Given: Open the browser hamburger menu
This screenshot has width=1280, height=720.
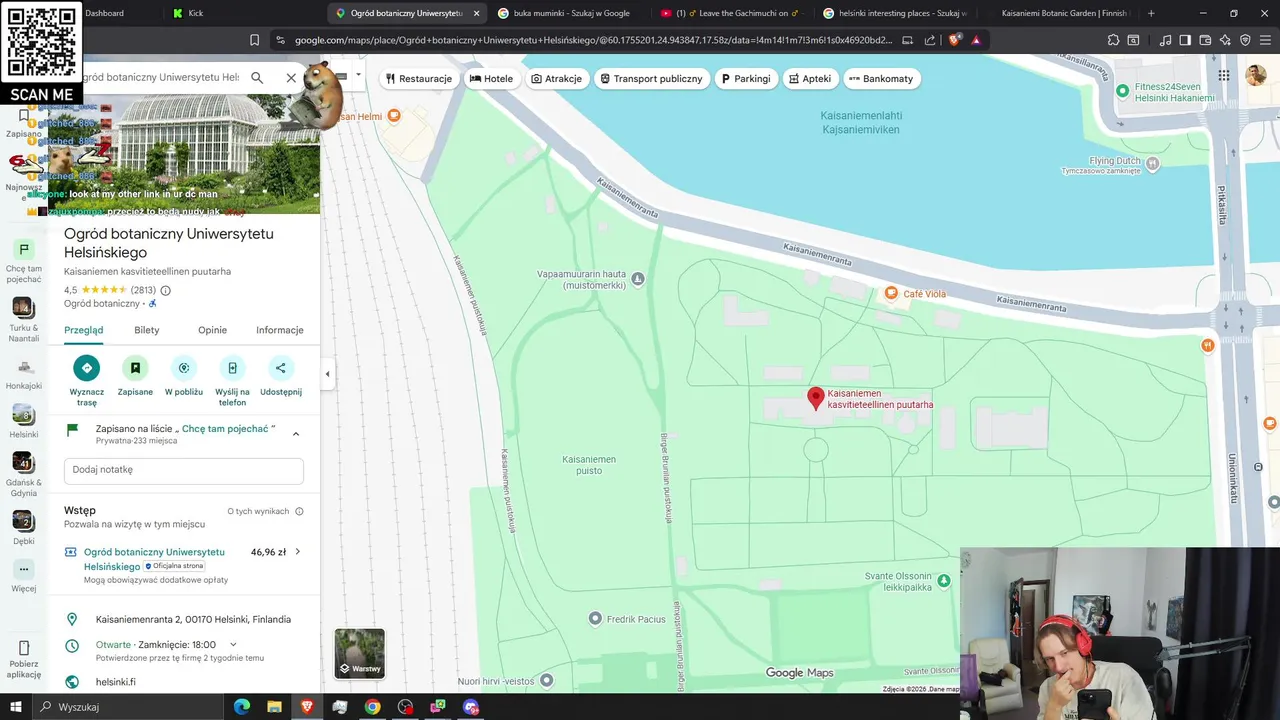Looking at the screenshot, I should coord(1265,40).
